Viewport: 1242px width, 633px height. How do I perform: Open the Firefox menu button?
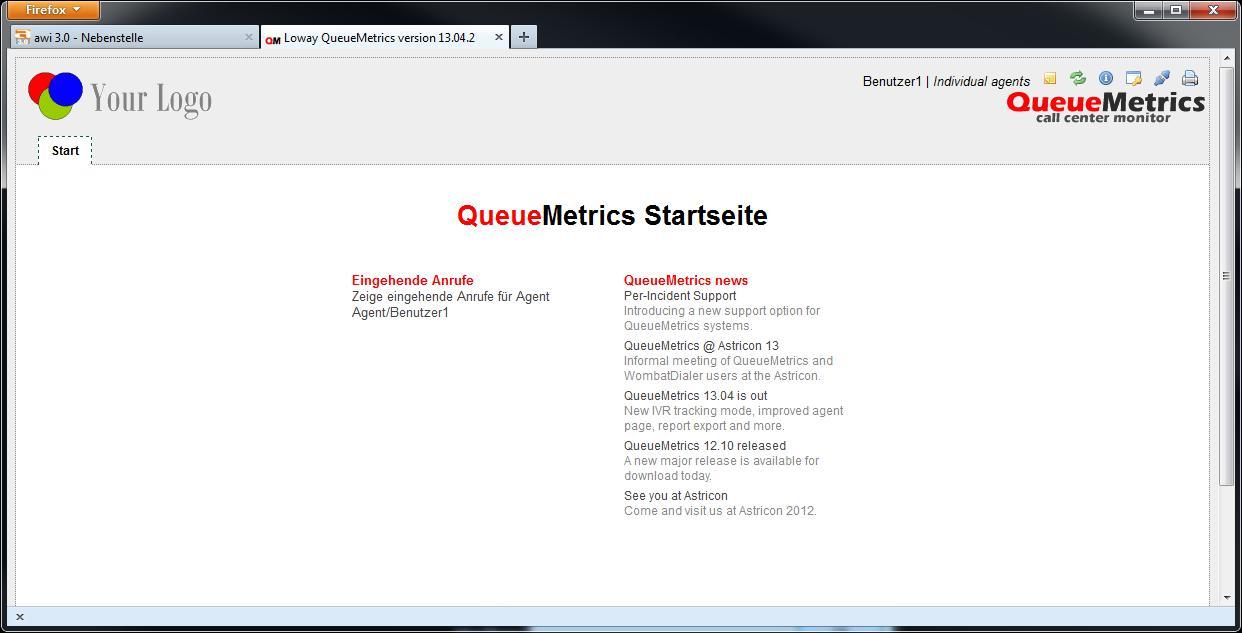[54, 10]
